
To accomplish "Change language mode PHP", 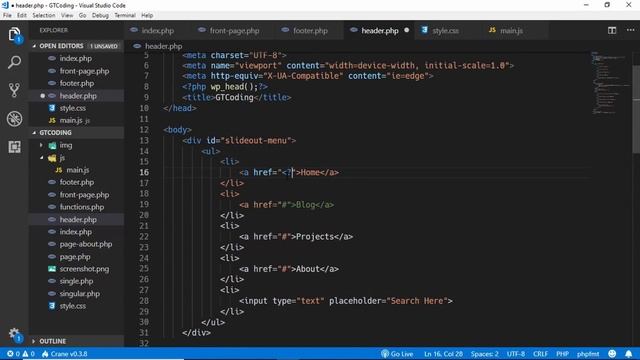I will pyautogui.click(x=562, y=354).
